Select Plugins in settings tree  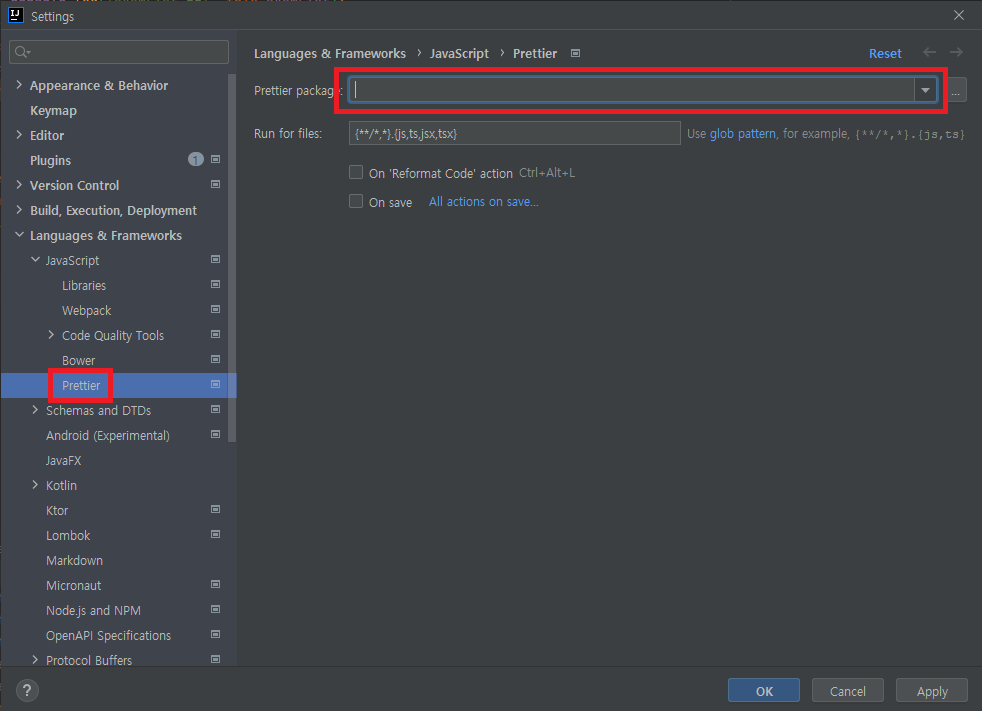[x=50, y=160]
